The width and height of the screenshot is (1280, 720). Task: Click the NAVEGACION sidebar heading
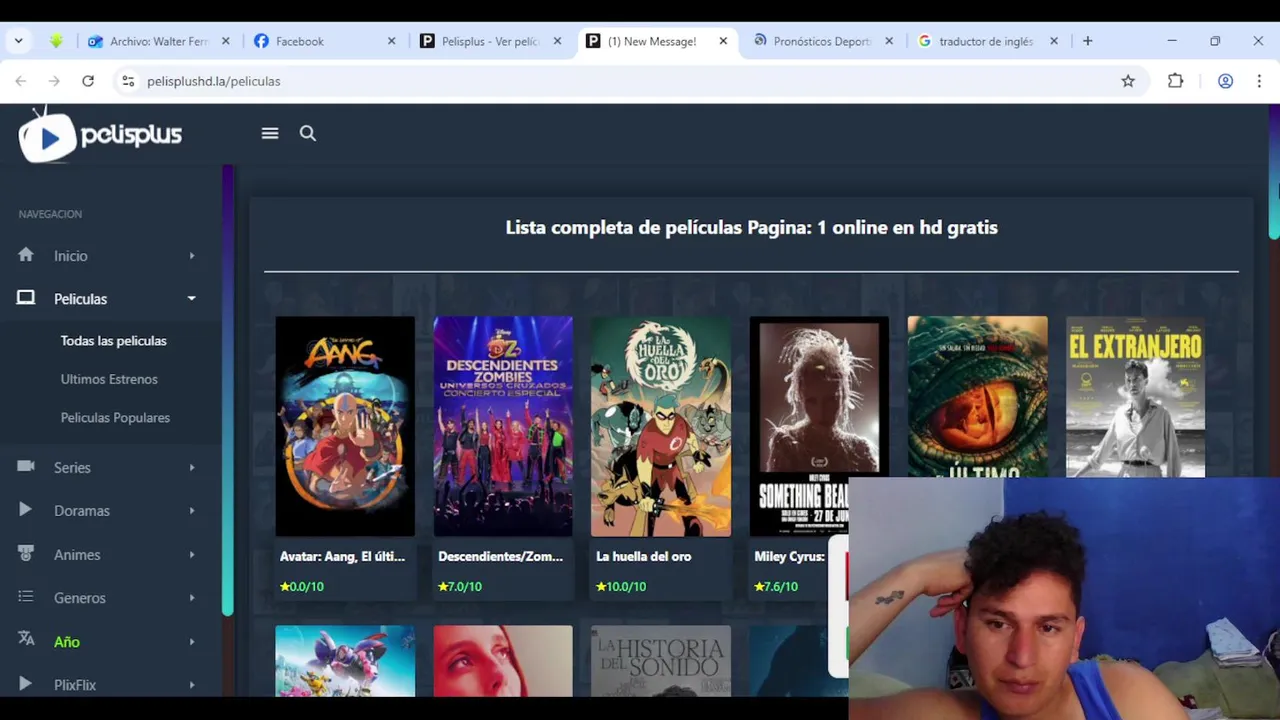pyautogui.click(x=50, y=214)
